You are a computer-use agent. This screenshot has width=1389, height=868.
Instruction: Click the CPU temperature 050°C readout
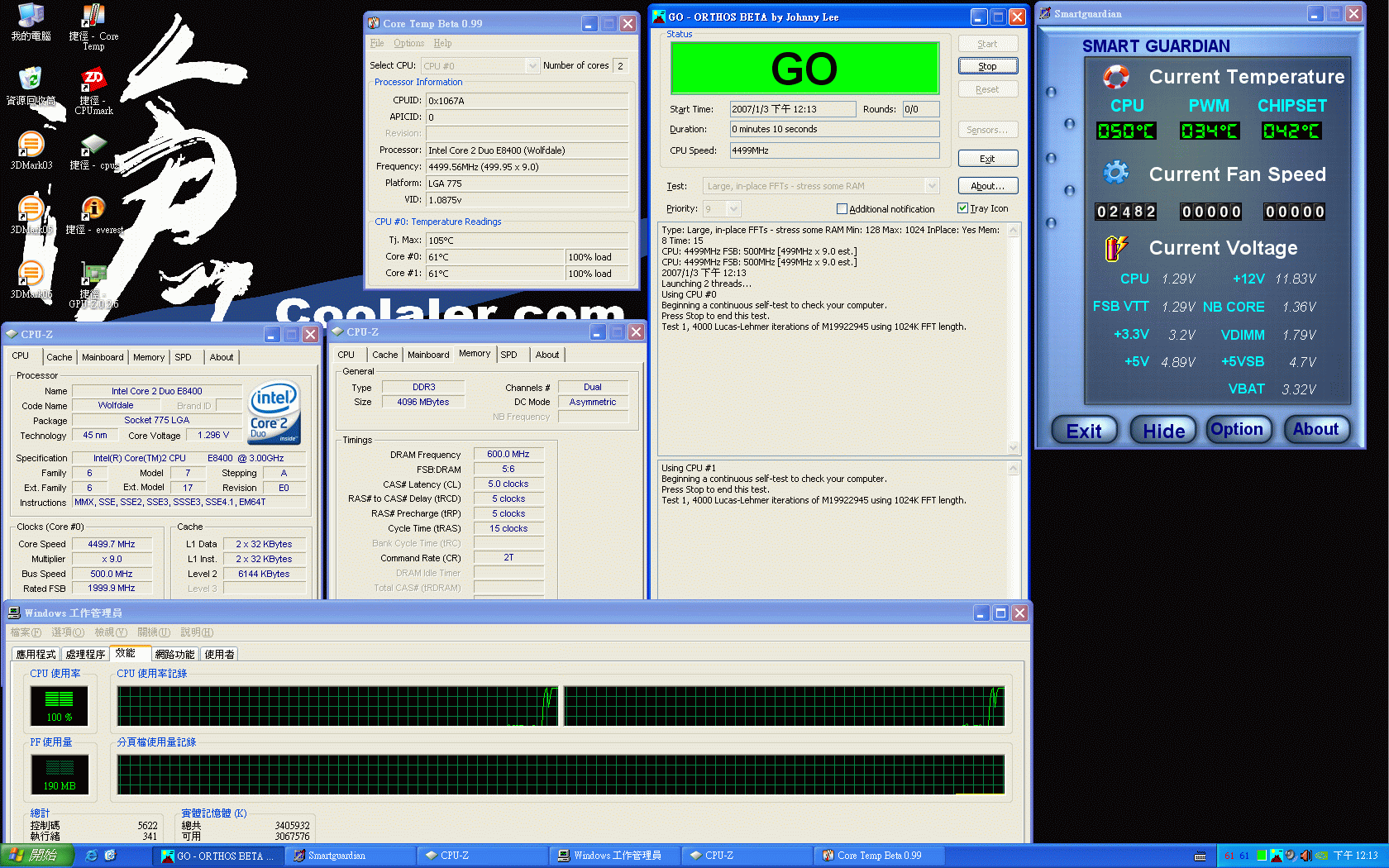point(1126,131)
